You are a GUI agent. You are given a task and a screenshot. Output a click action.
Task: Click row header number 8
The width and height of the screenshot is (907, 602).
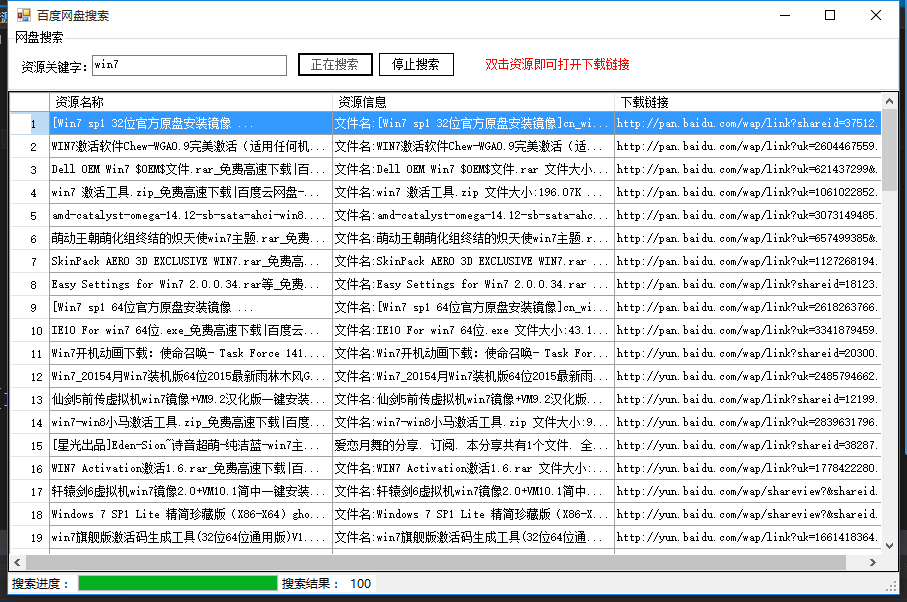30,284
